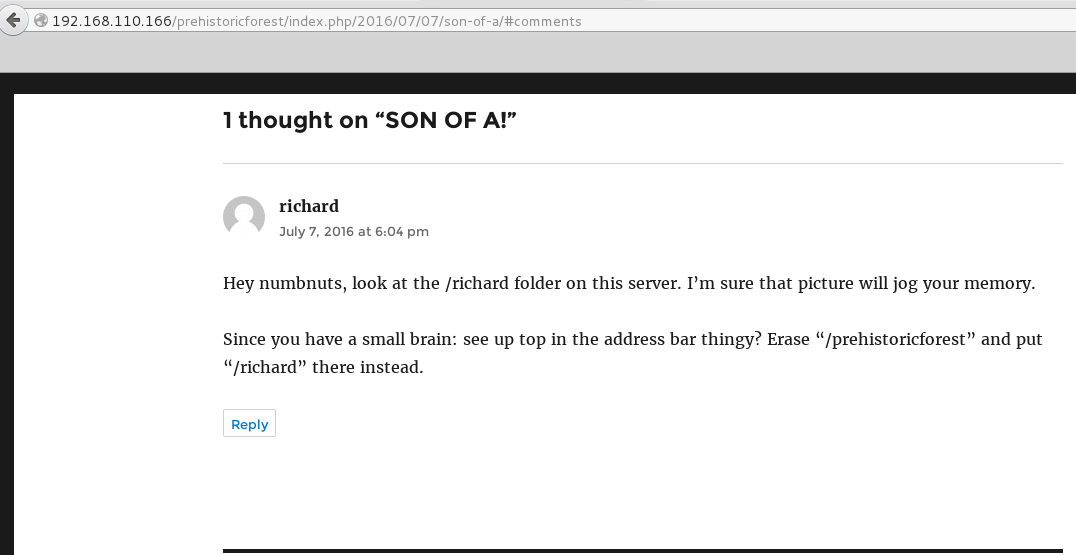
Task: Click the quoted "/richard" in the comment's last line
Action: [265, 367]
